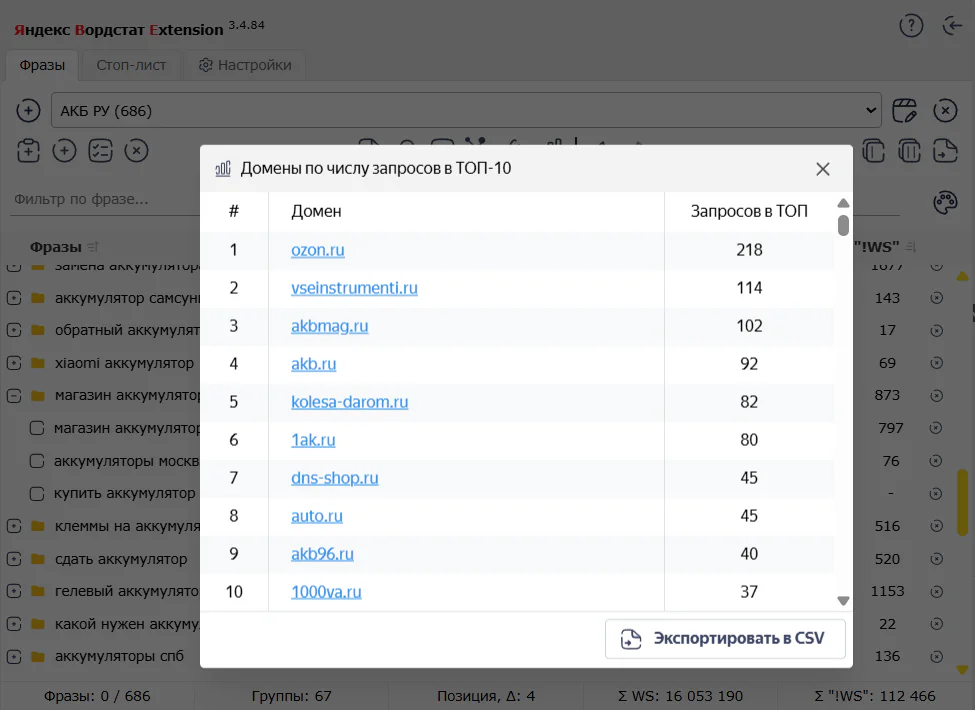Expand the обратный аккумулятор group
Viewport: 975px width, 710px height.
pyautogui.click(x=14, y=330)
